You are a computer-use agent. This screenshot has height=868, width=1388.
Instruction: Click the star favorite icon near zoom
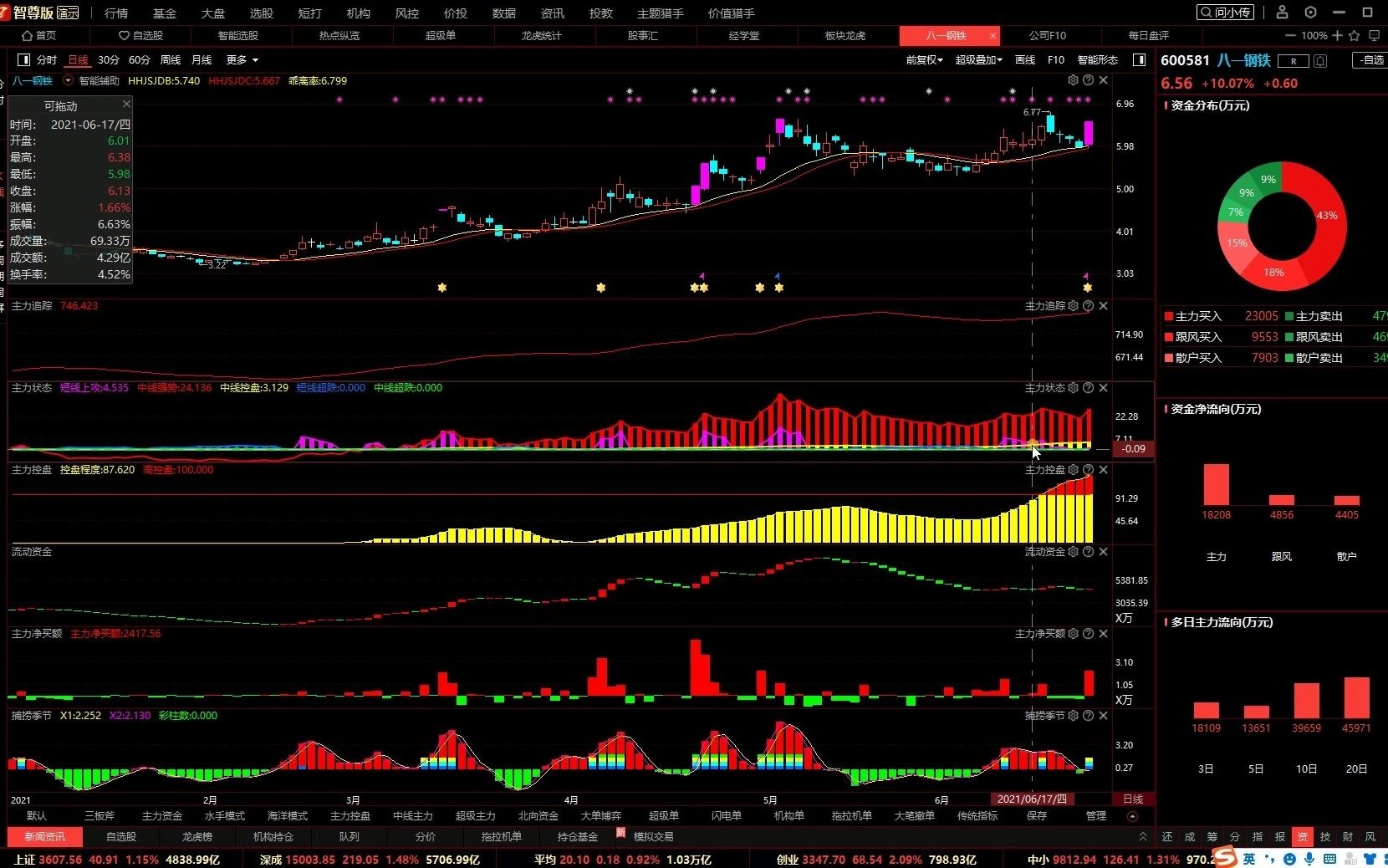(1355, 36)
